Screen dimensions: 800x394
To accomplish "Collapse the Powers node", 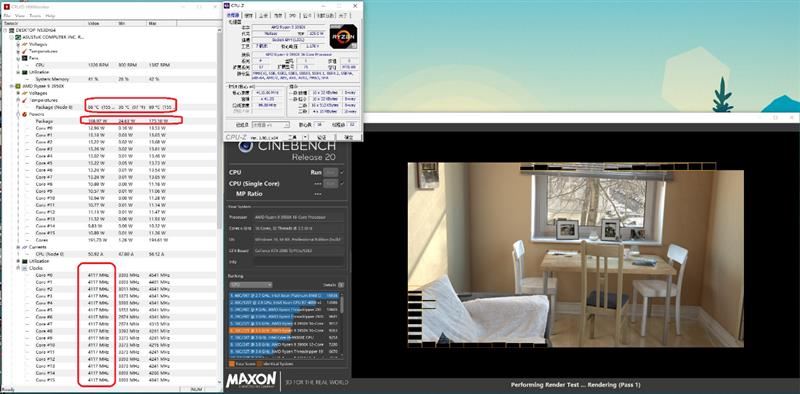I will pyautogui.click(x=18, y=114).
